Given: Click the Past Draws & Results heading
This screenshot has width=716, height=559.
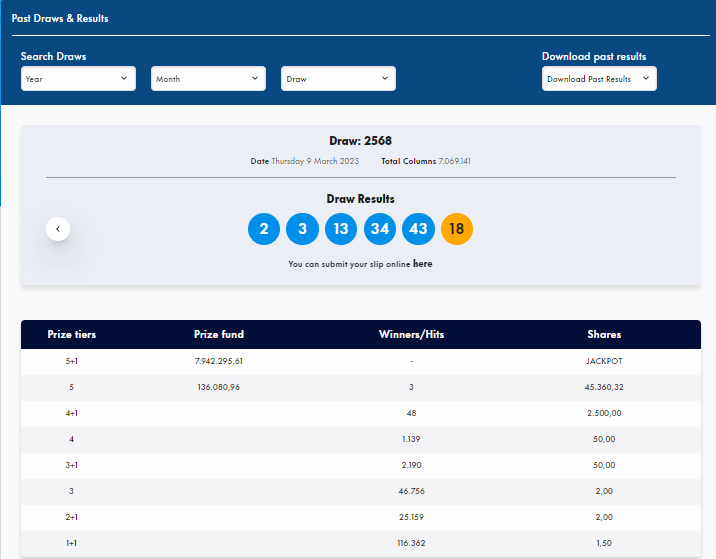Looking at the screenshot, I should (60, 18).
